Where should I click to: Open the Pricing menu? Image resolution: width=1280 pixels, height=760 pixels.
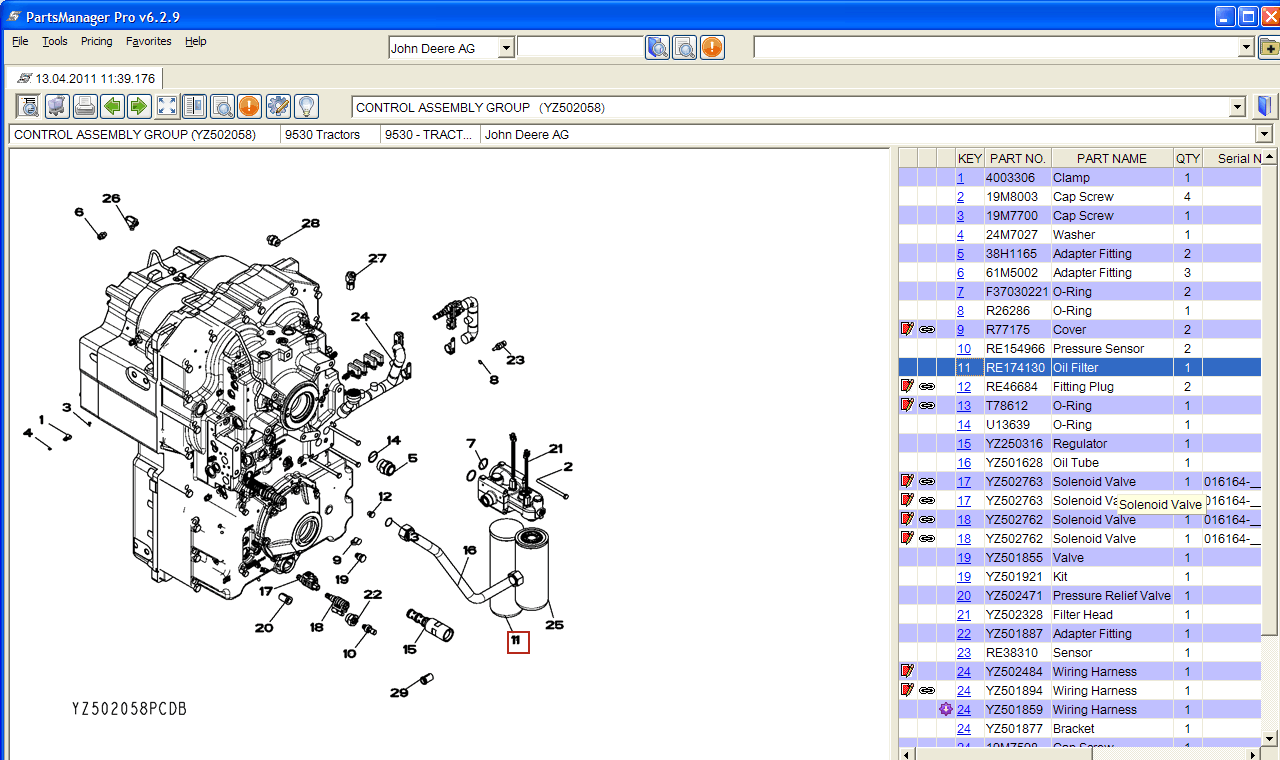pos(96,41)
